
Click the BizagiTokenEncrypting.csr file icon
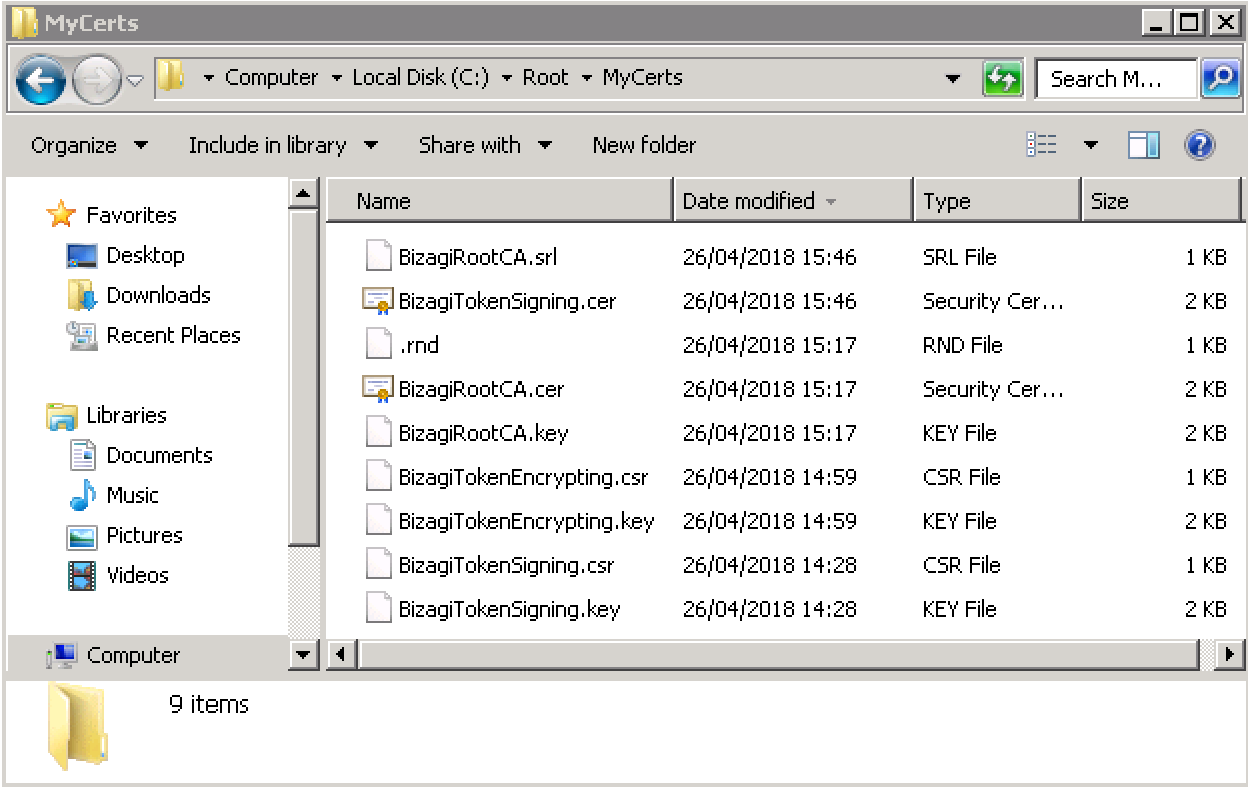pyautogui.click(x=378, y=477)
